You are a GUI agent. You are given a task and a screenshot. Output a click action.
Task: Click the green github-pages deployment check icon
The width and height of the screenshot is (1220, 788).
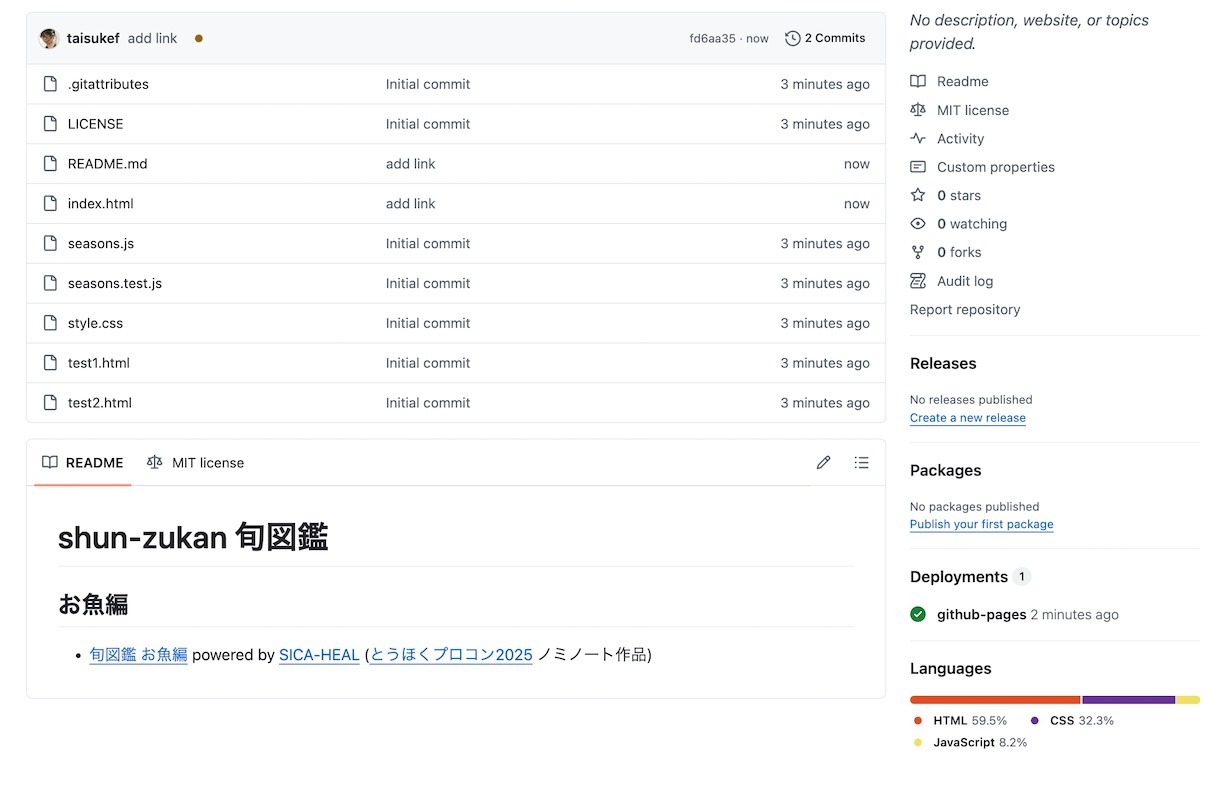(918, 614)
